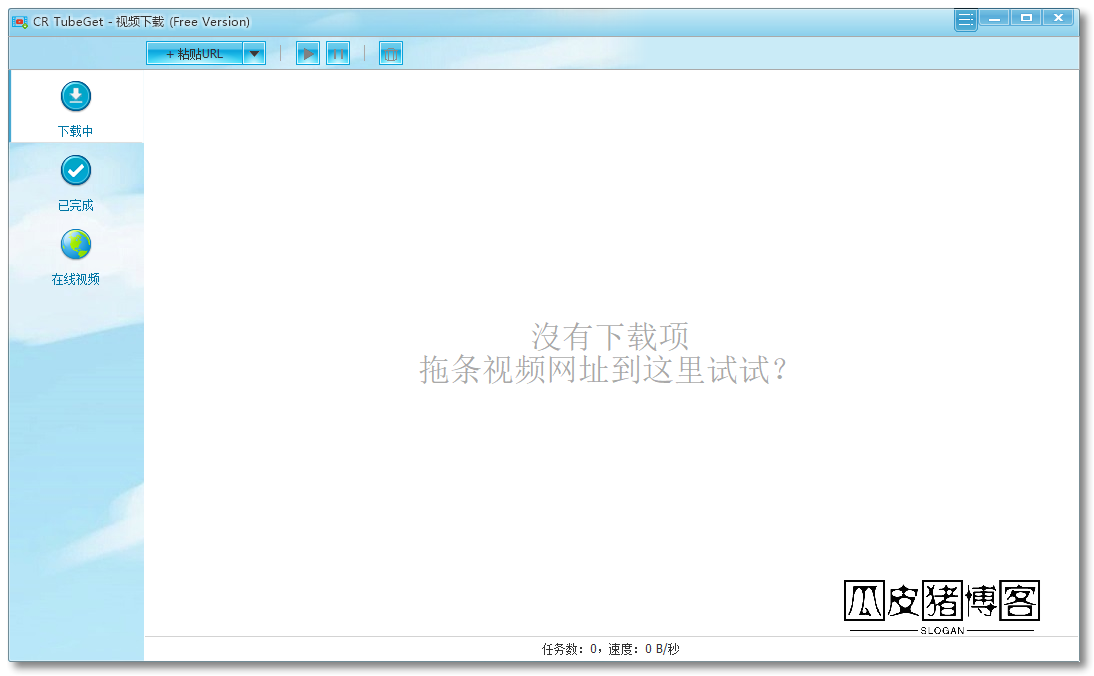This screenshot has width=1094, height=676.
Task: Click the 拖条视频网址到这里试试 hint text
Action: click(x=604, y=370)
